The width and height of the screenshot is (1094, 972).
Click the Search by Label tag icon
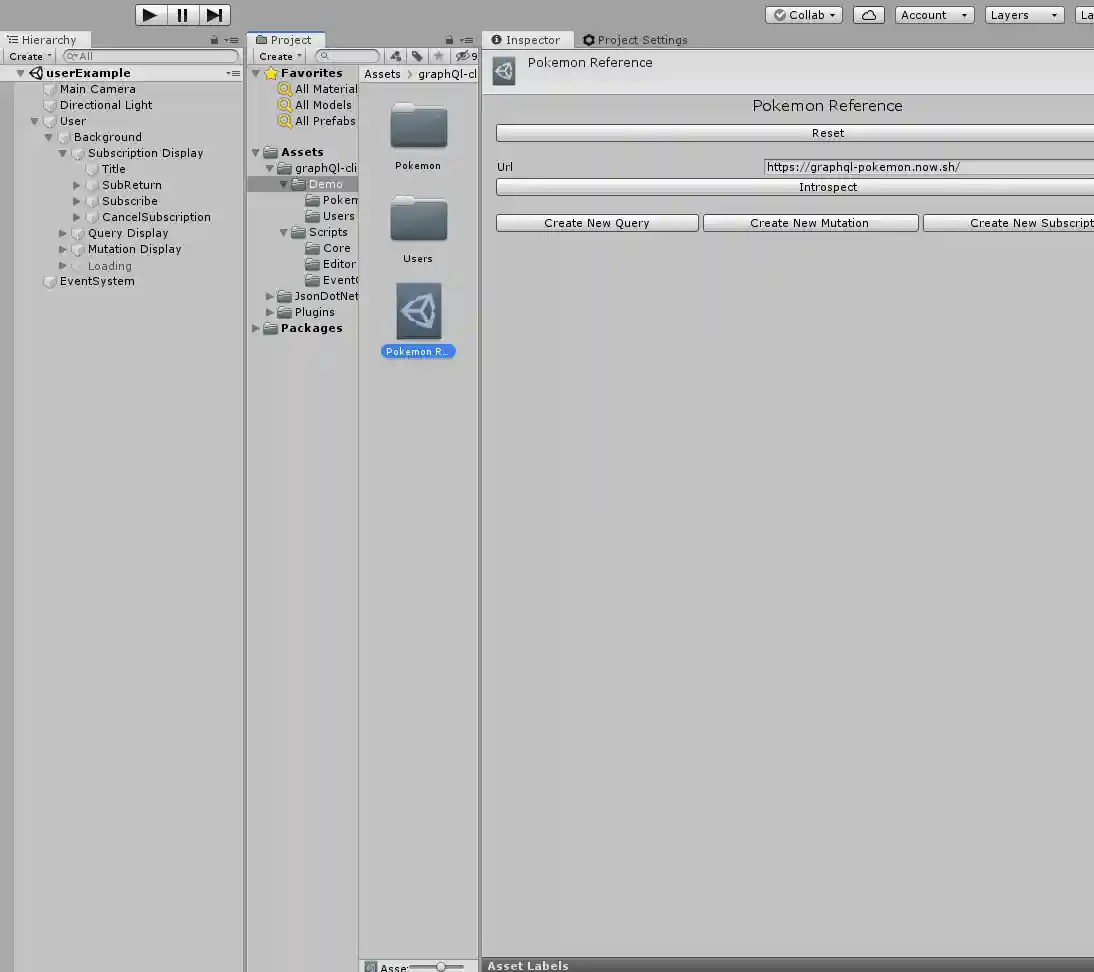click(417, 56)
